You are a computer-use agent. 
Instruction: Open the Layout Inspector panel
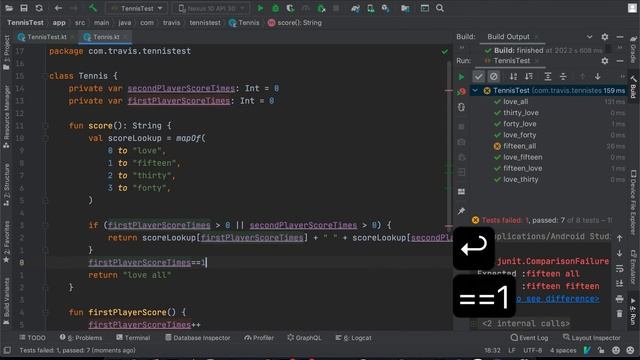(591, 338)
